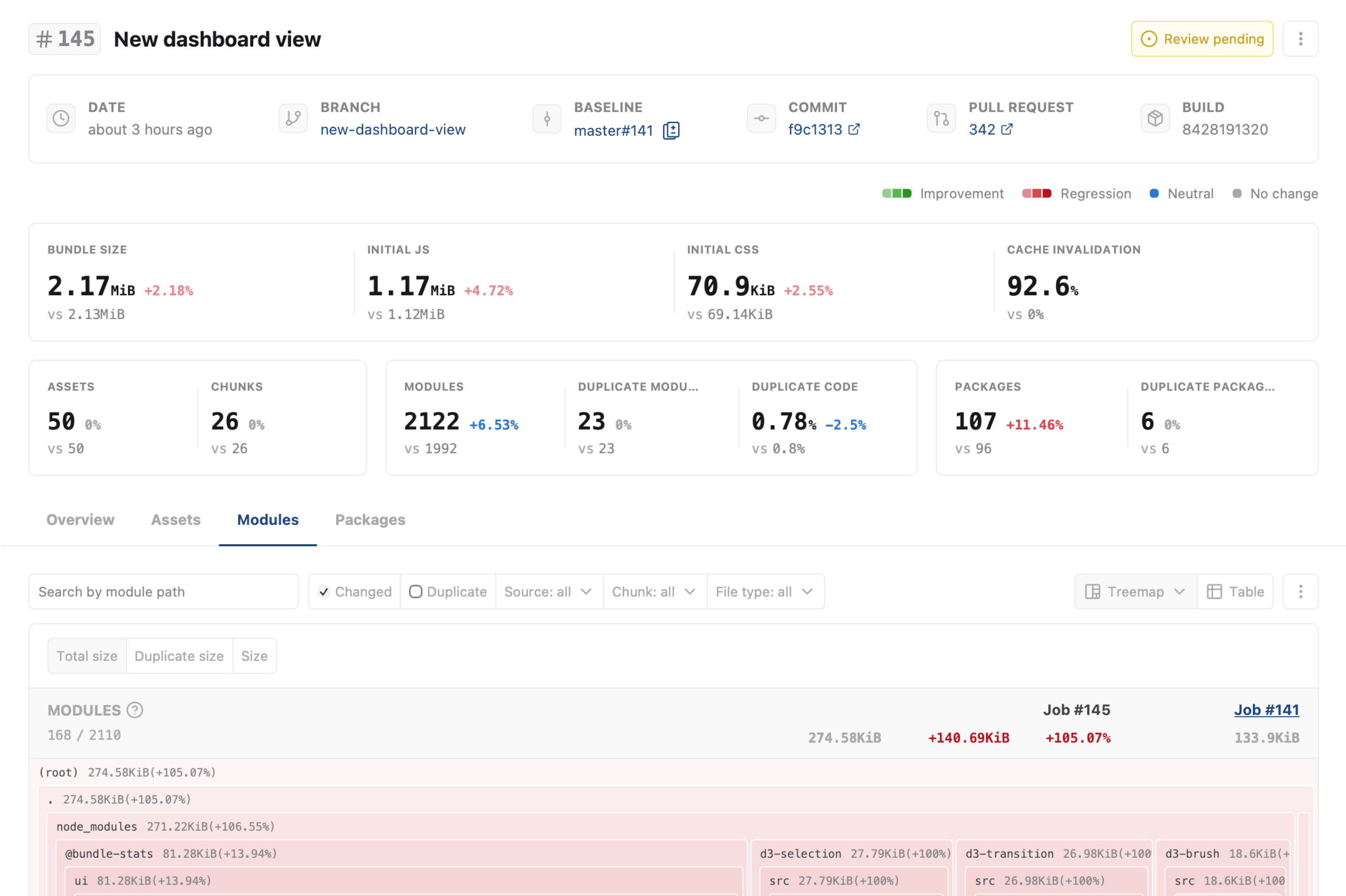Select Size metric toggle
Viewport: 1346px width, 896px height.
tap(254, 656)
